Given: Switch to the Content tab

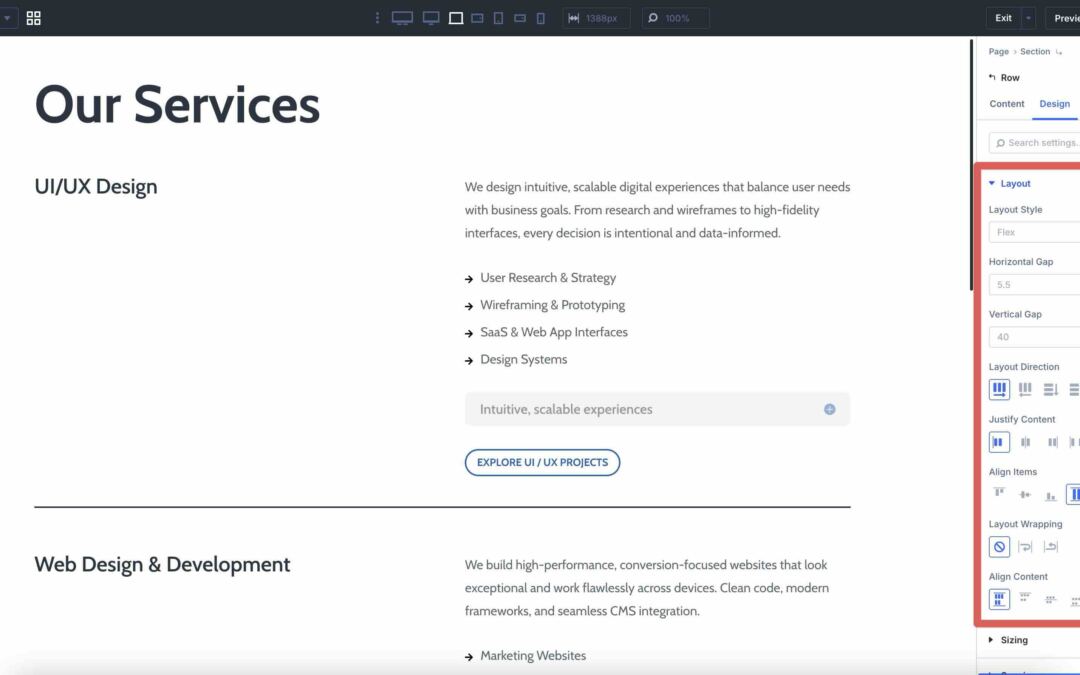Looking at the screenshot, I should point(1006,104).
